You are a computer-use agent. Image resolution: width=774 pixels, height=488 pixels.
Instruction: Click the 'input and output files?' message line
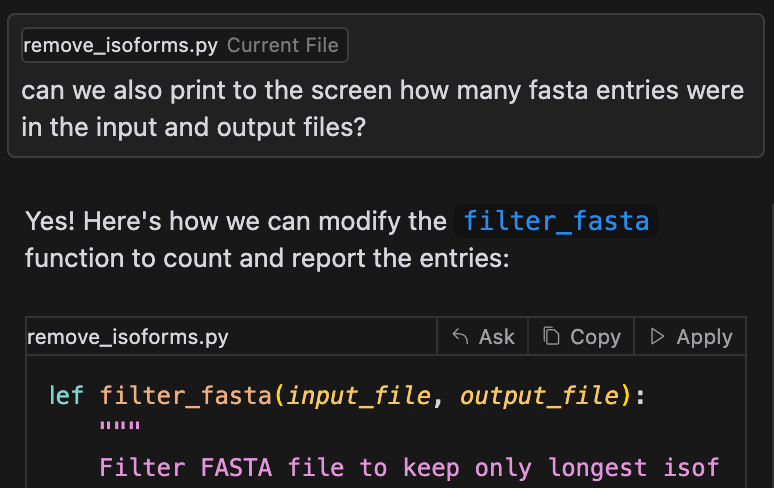[193, 128]
